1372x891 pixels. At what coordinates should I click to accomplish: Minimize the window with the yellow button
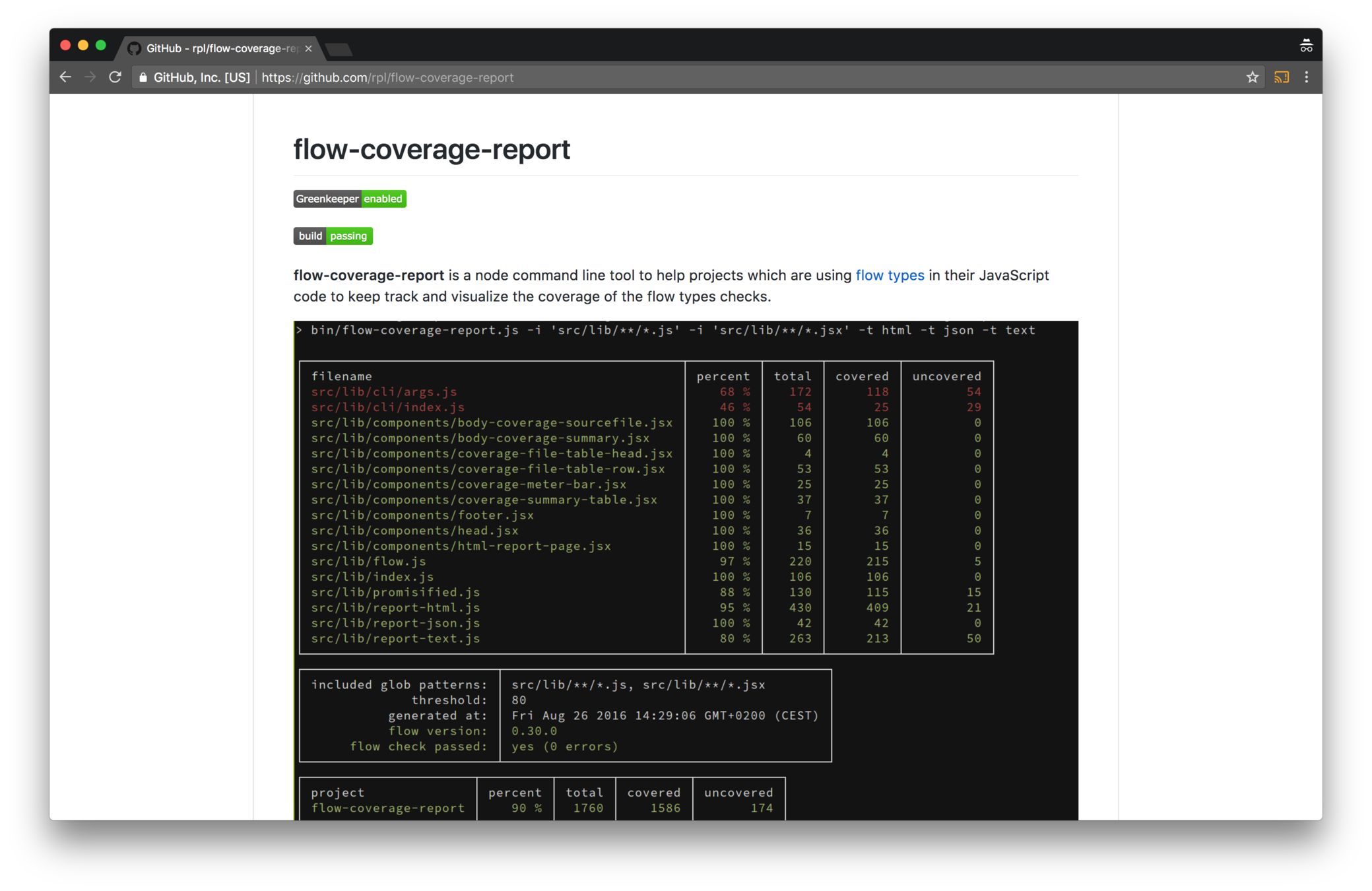click(83, 46)
